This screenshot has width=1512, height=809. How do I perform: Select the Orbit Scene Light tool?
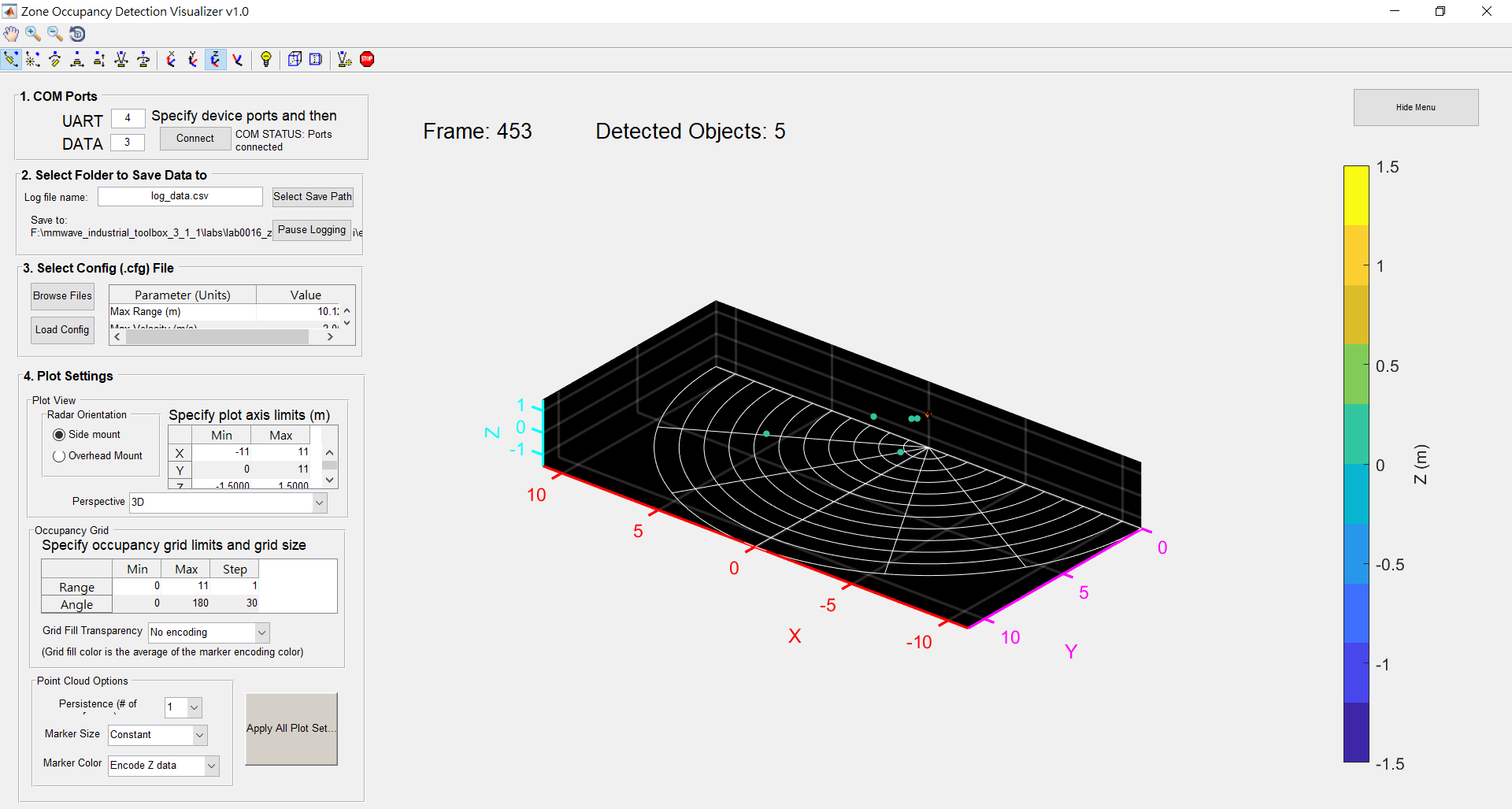33,59
